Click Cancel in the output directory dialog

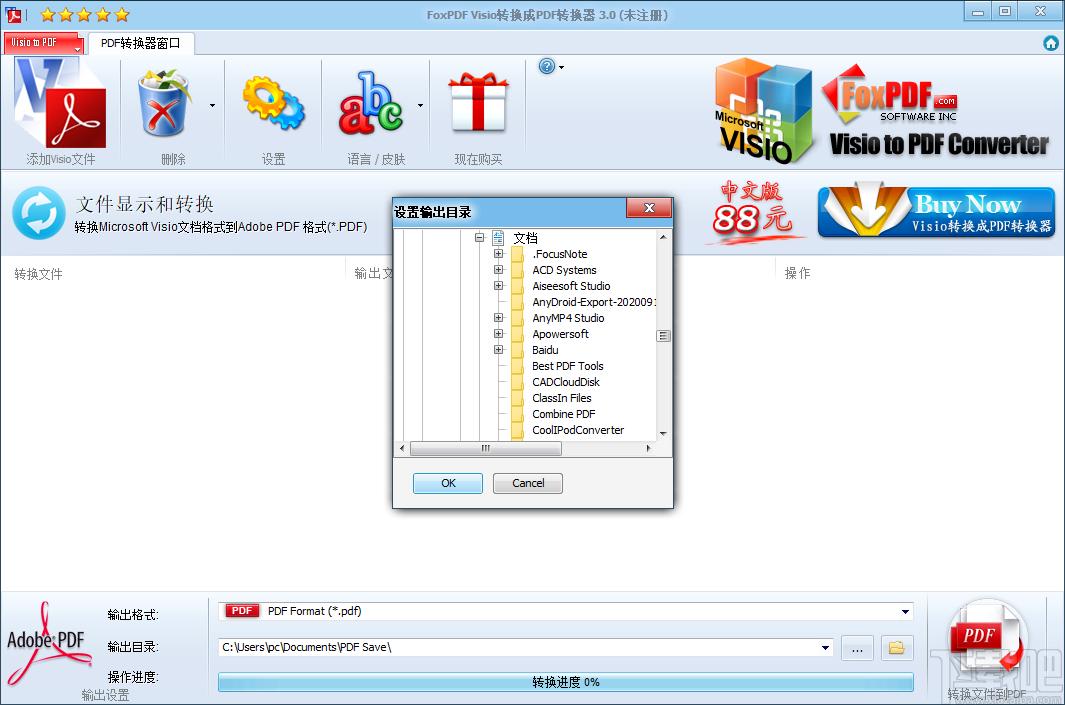coord(528,484)
